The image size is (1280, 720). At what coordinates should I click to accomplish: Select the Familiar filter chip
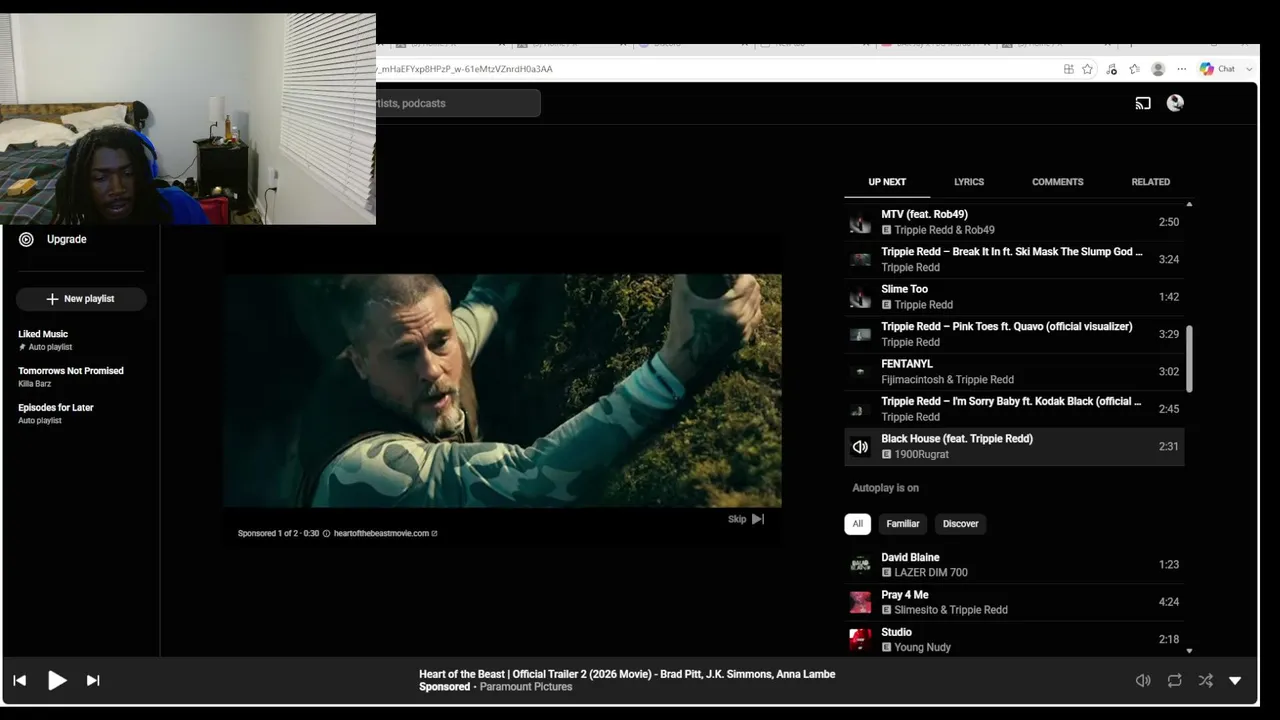click(902, 524)
